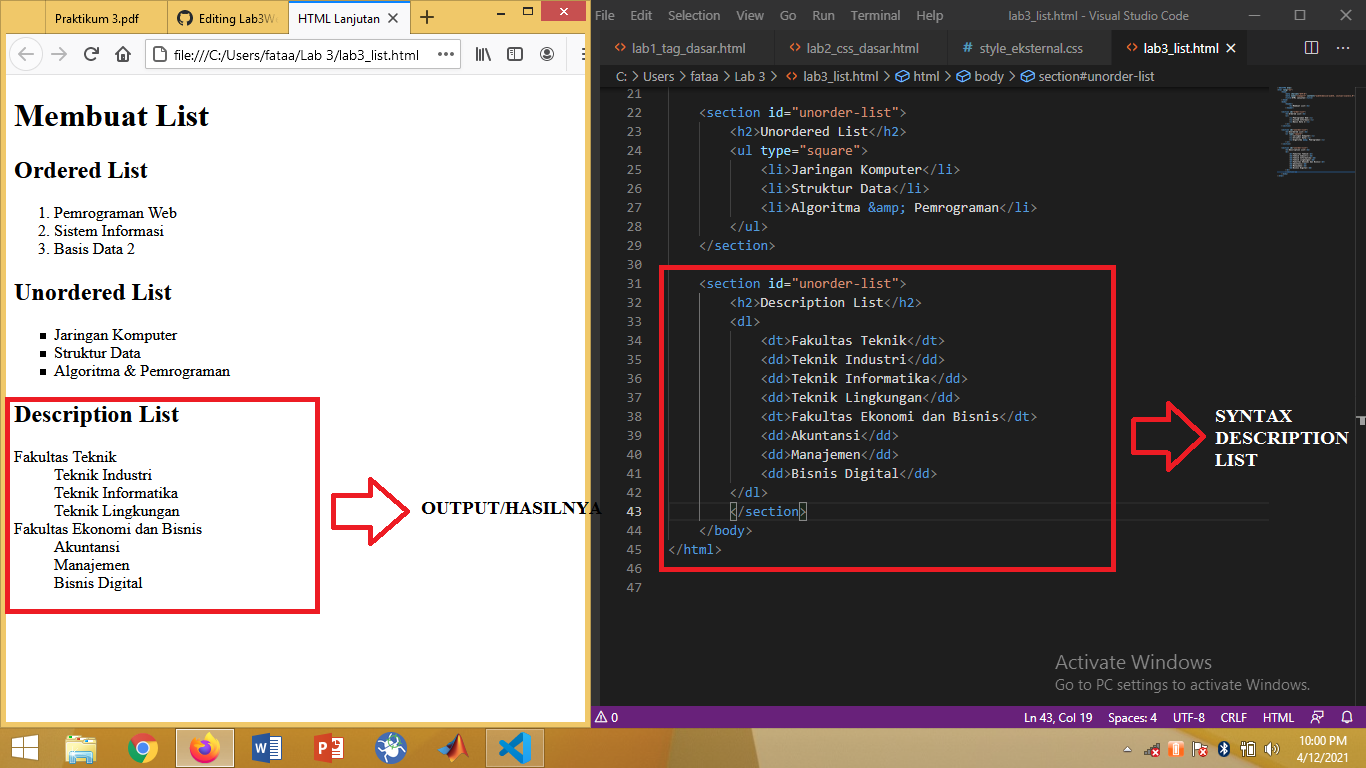Open the Firefox Library icon
The image size is (1366, 768).
coord(484,55)
